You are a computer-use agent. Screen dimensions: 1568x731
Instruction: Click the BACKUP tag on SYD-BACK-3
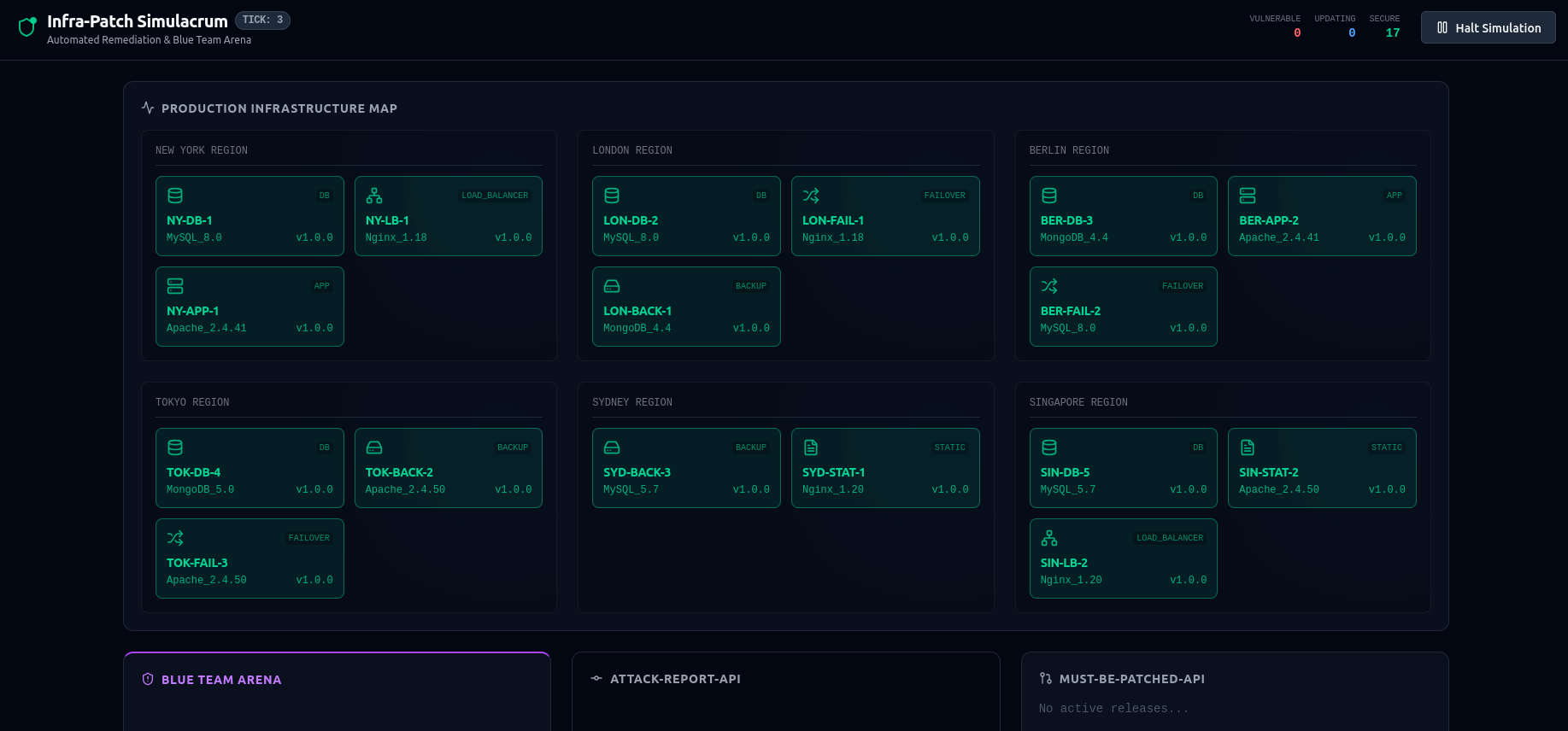751,447
